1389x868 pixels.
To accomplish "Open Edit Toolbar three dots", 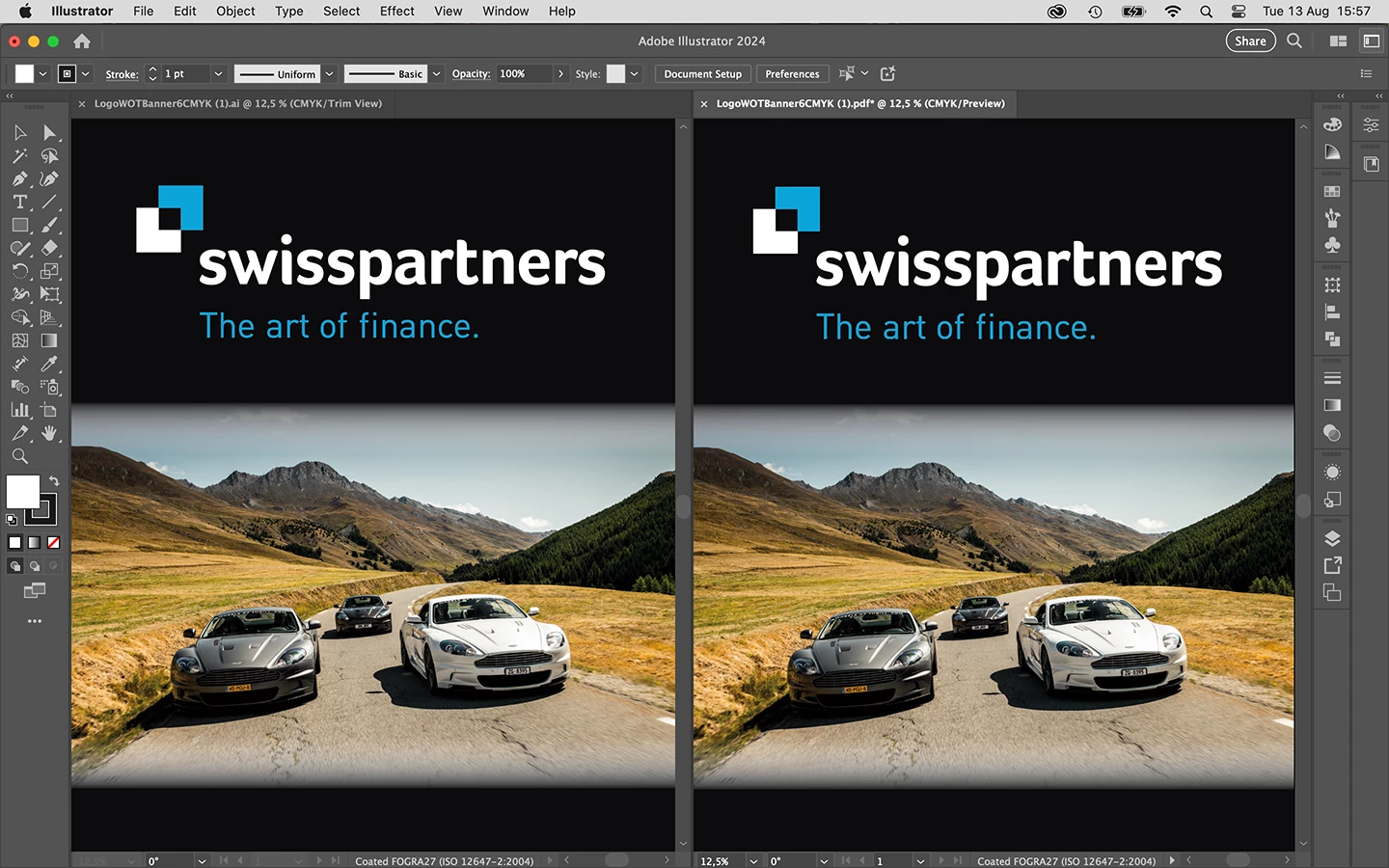I will click(35, 621).
